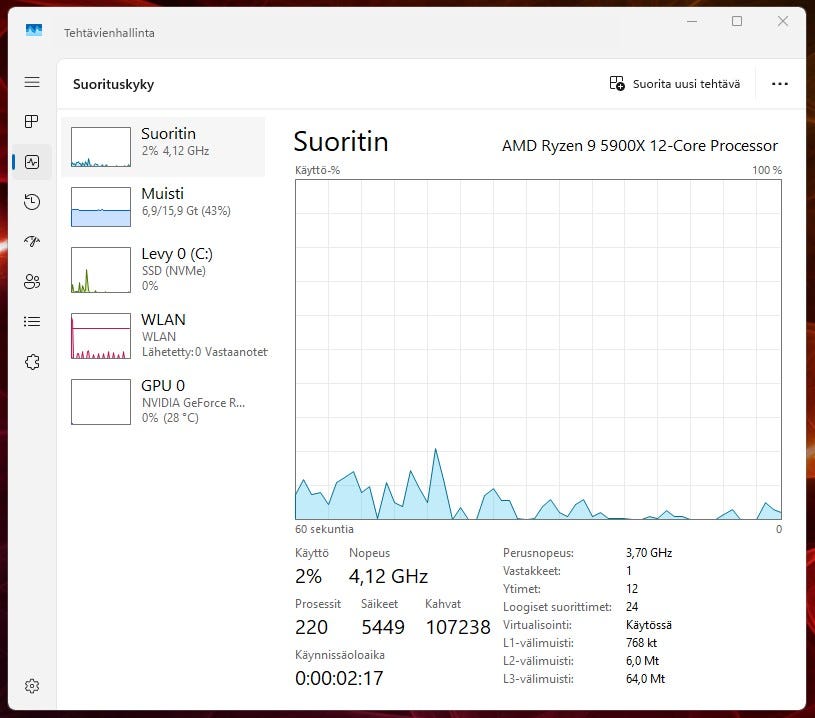Click the Tehtävienhallinta window title
815x718 pixels.
tap(109, 33)
